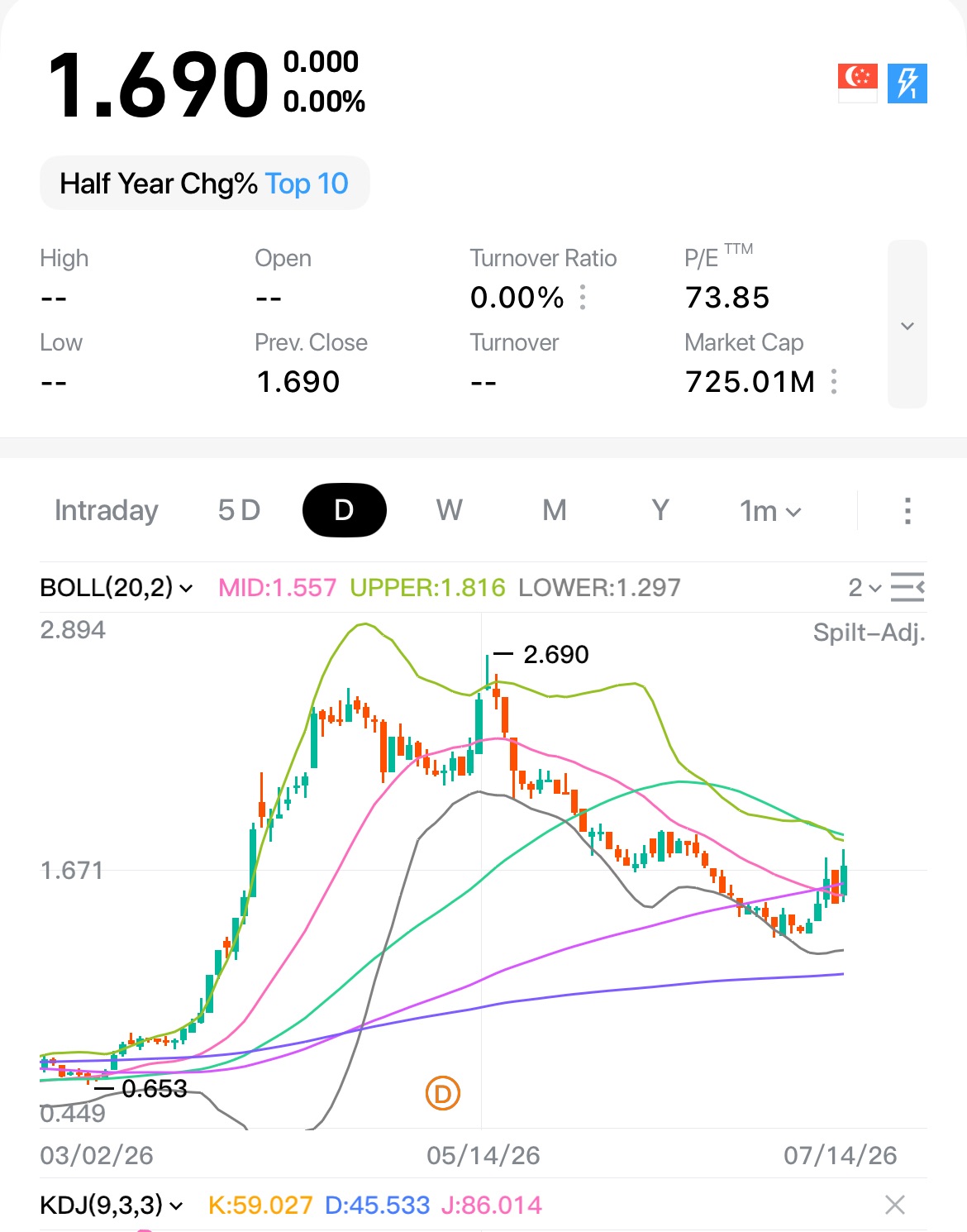Tap the dots beside Turnover Ratio 0.00%
967x1232 pixels.
click(x=583, y=297)
